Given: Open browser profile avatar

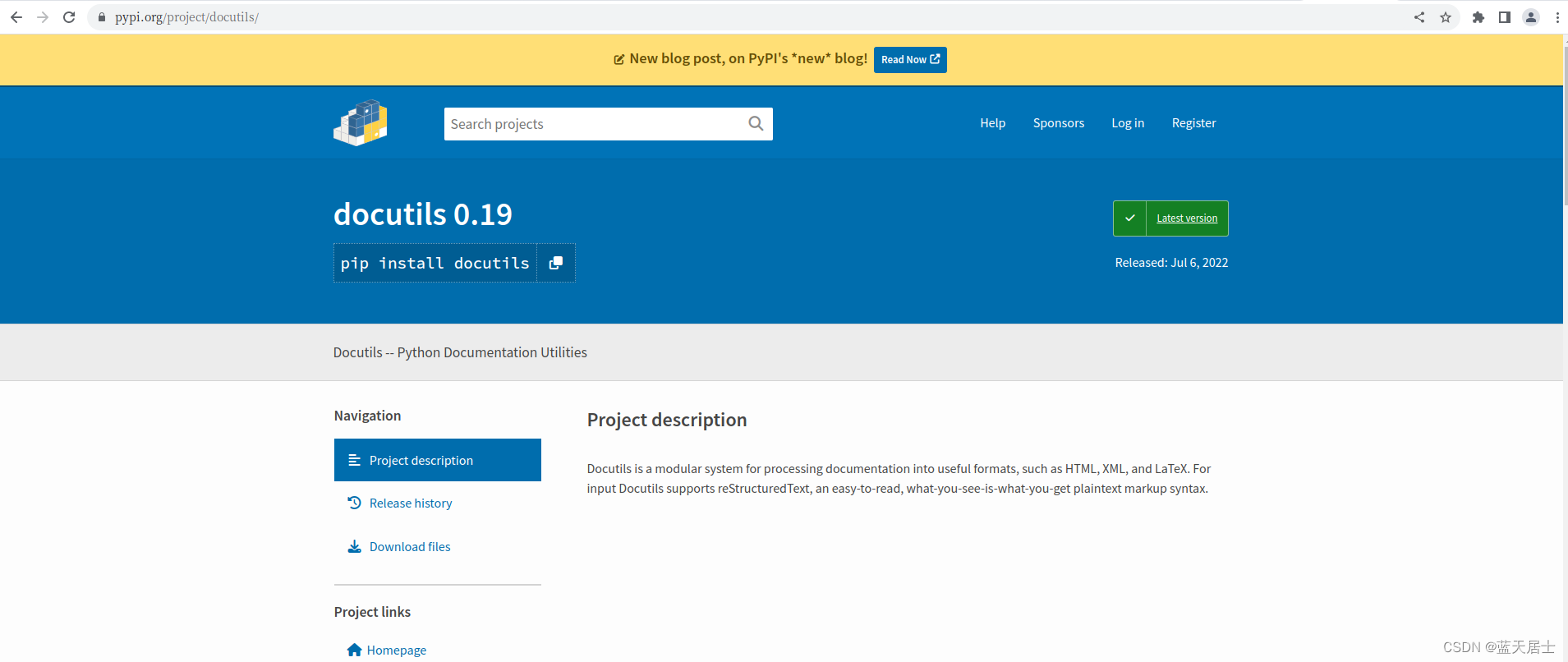Looking at the screenshot, I should 1531,17.
